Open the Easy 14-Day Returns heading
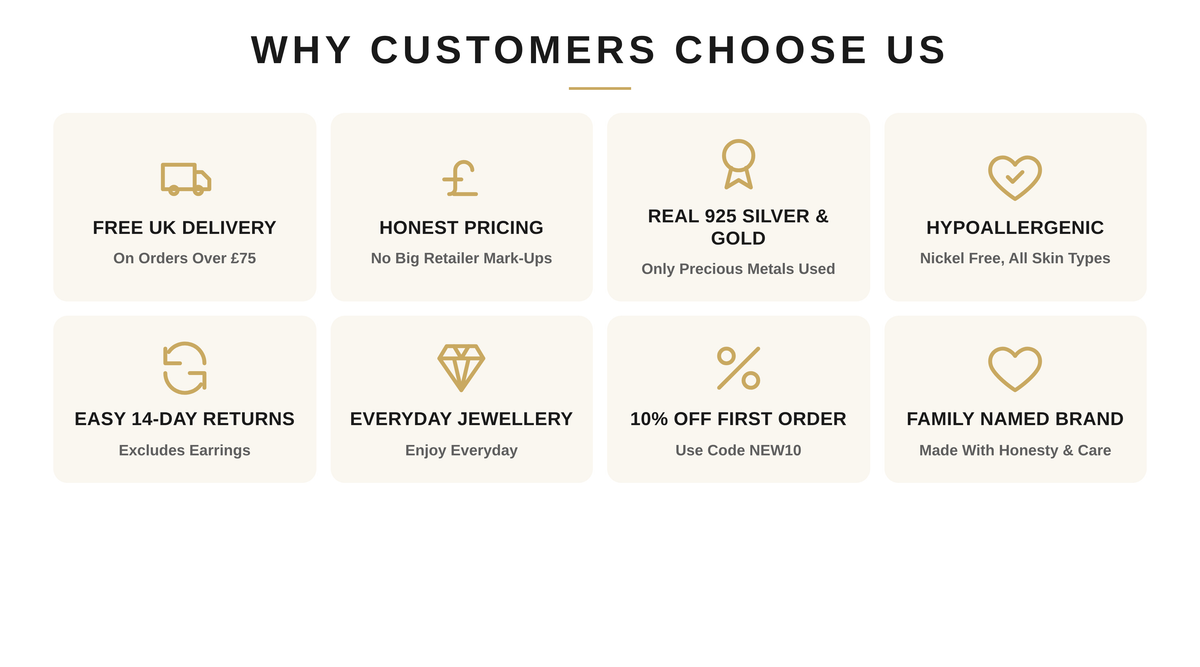Screen dimensions: 1200x667 pos(185,419)
